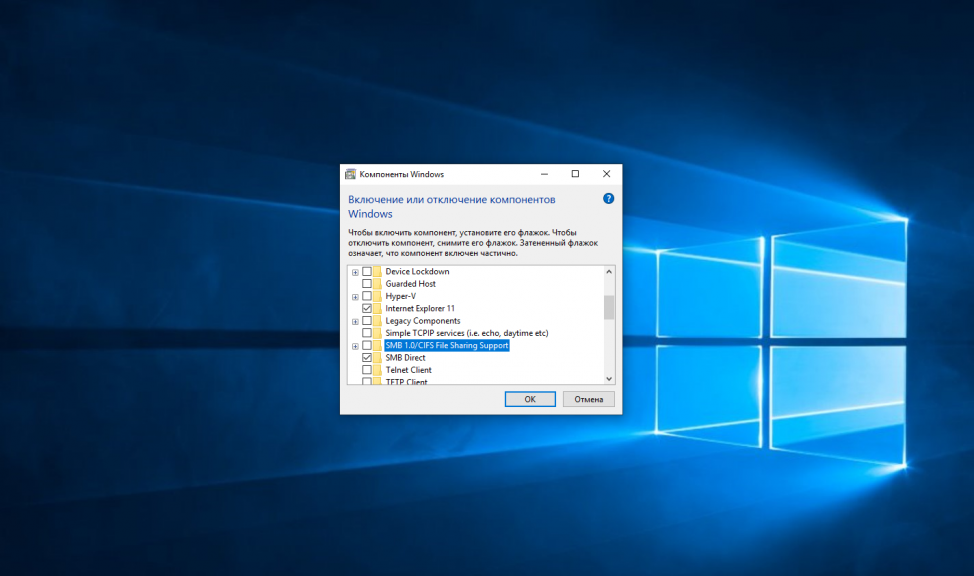Click the Device Lockdown folder icon
The image size is (974, 576).
[378, 272]
